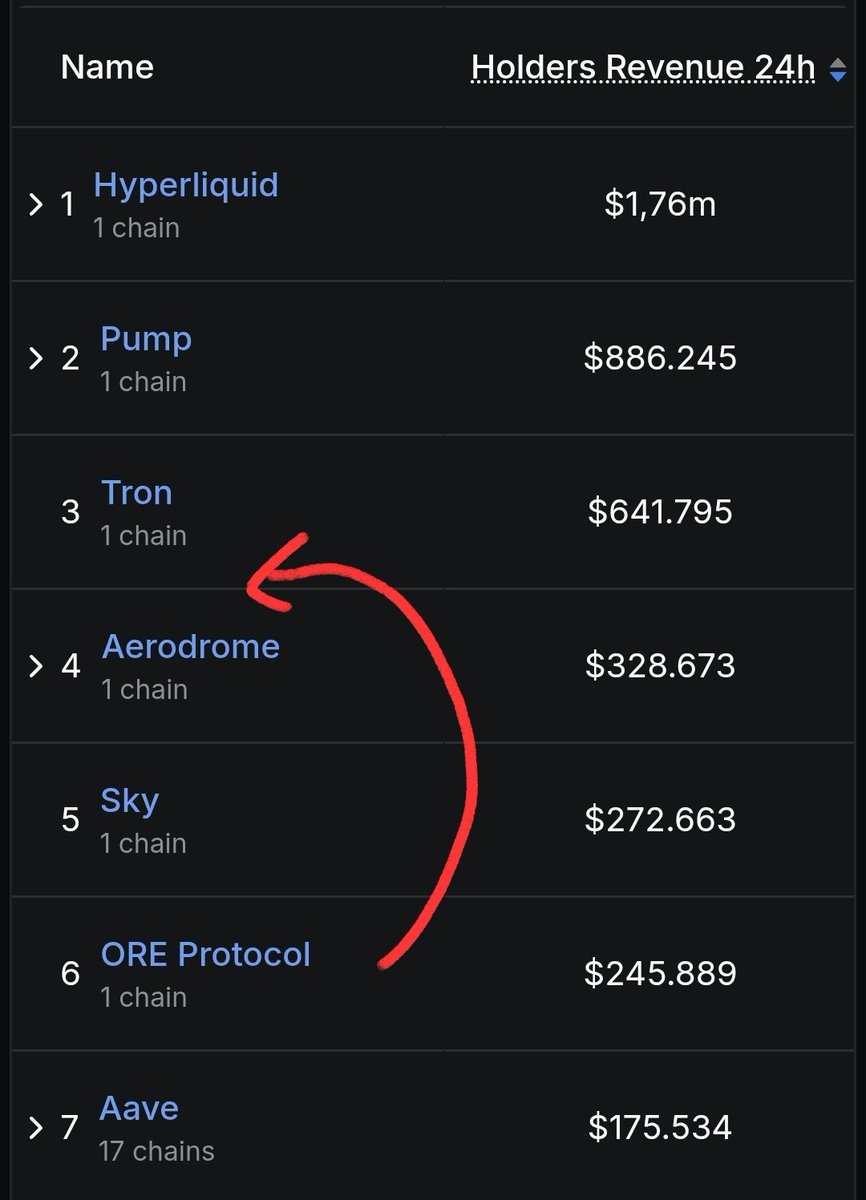Click the "17 chains" label under Aave
866x1200 pixels.
(157, 1151)
